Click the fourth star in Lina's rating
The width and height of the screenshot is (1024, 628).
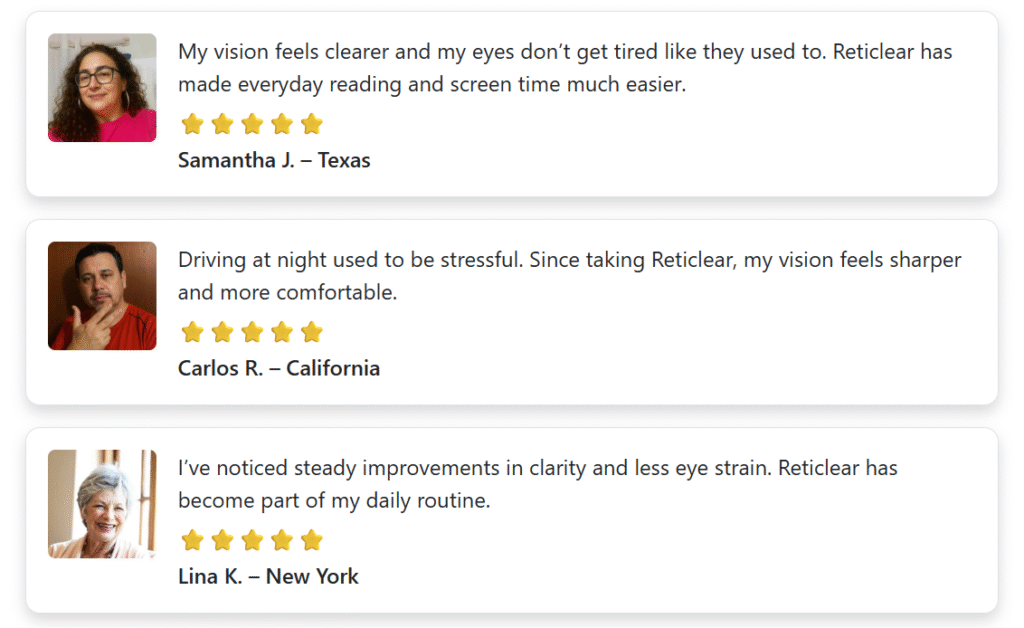(282, 541)
